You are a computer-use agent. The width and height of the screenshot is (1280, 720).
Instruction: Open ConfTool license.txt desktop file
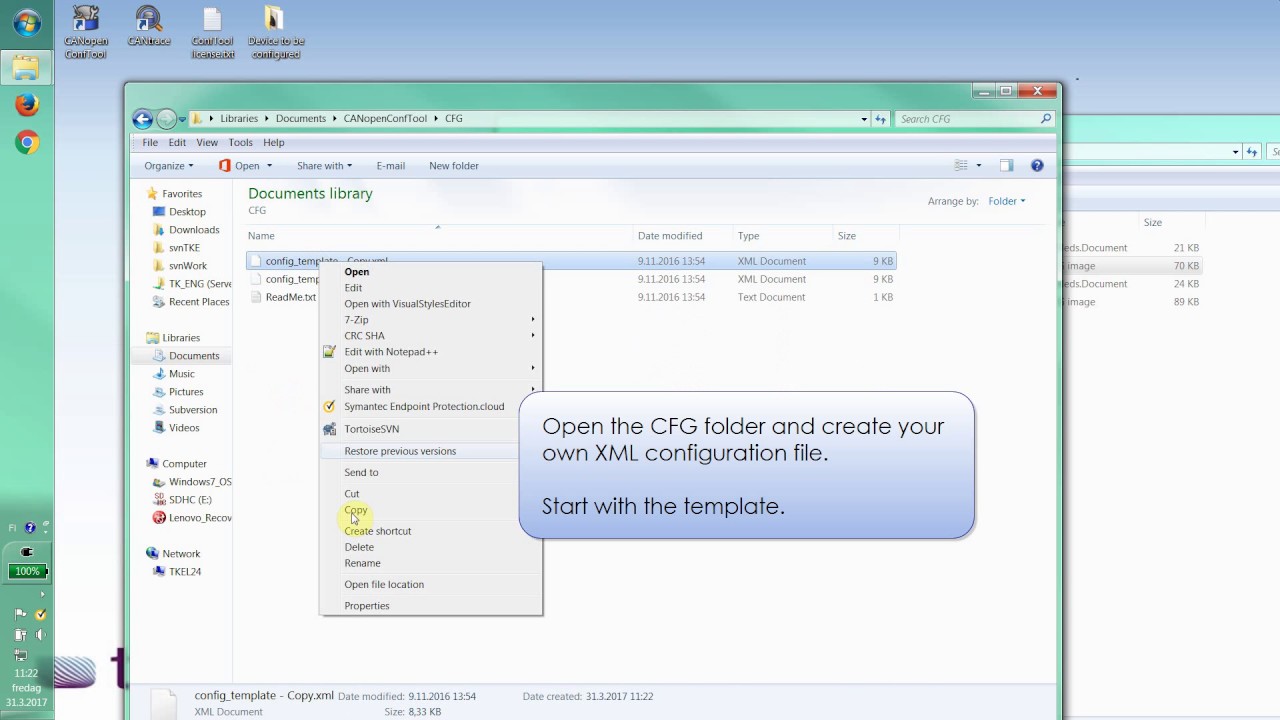click(x=212, y=32)
